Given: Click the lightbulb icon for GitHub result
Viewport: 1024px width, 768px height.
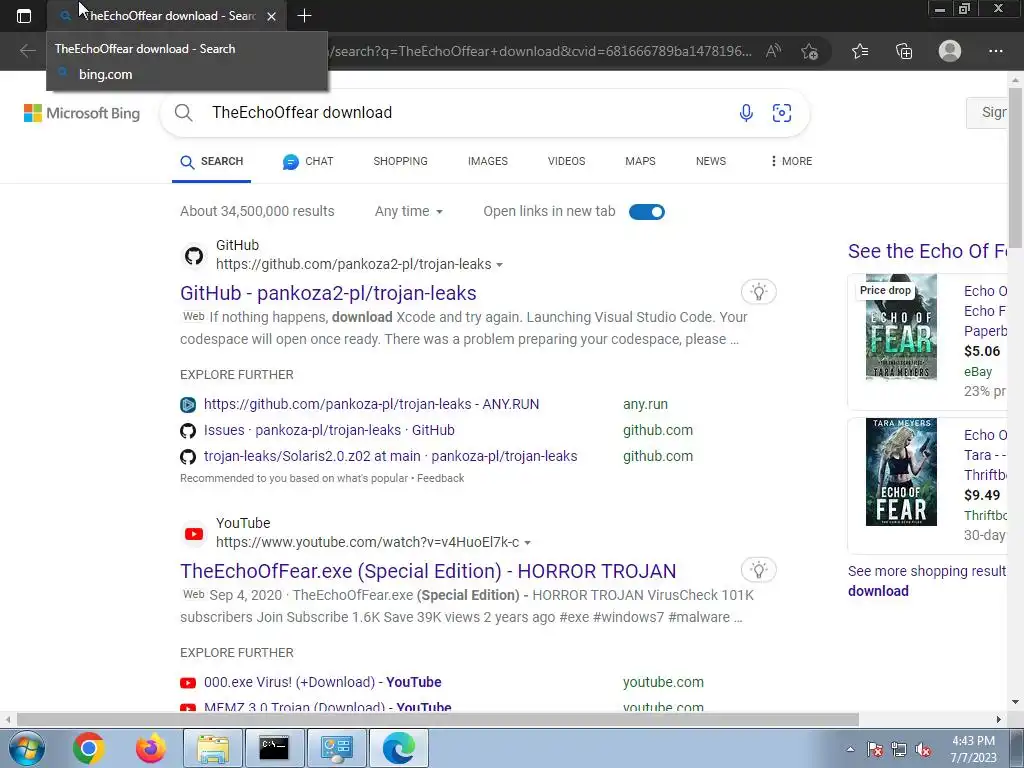Looking at the screenshot, I should 758,291.
